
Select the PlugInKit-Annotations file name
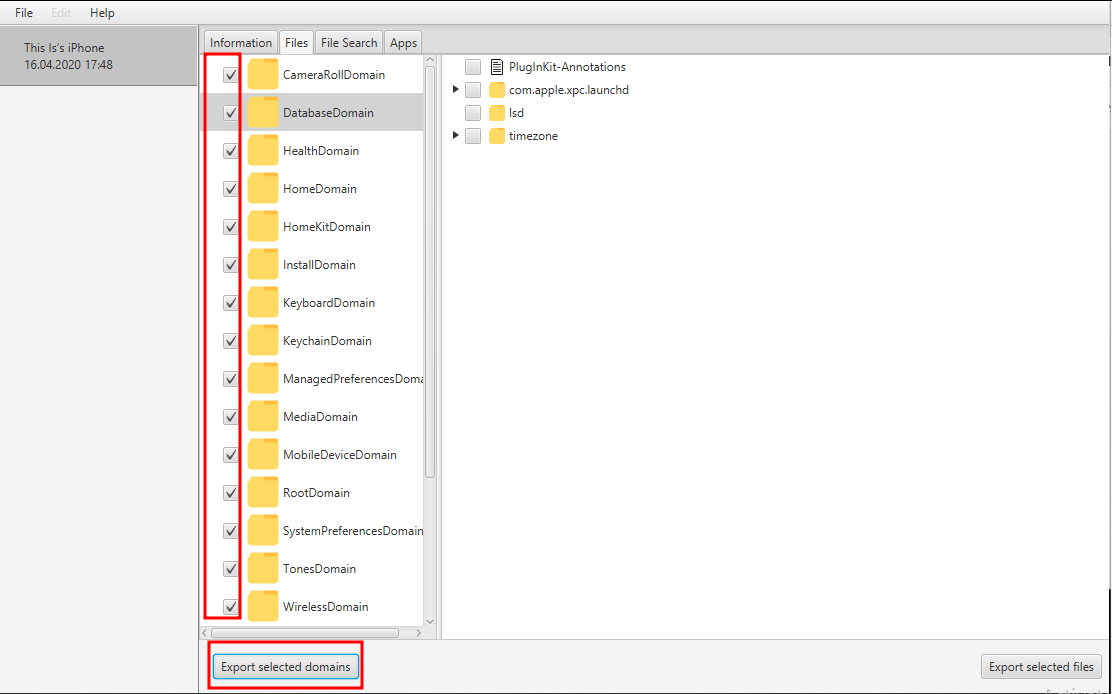pos(567,67)
